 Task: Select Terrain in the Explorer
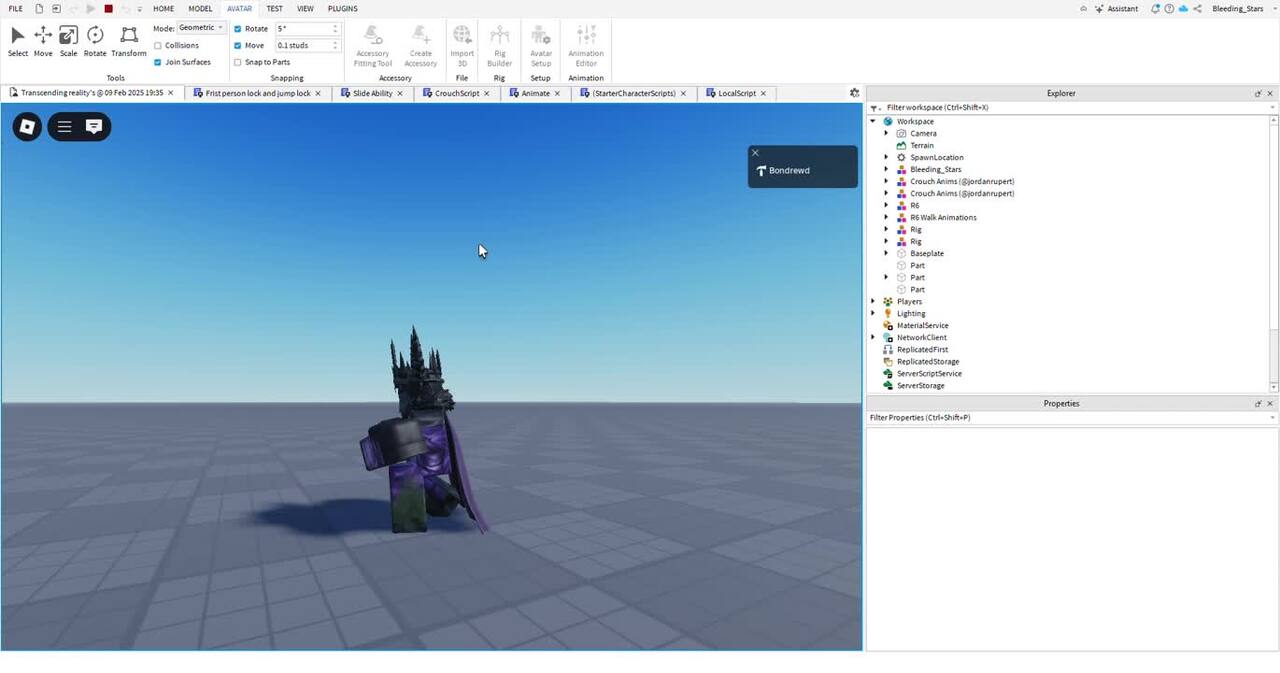pos(921,145)
